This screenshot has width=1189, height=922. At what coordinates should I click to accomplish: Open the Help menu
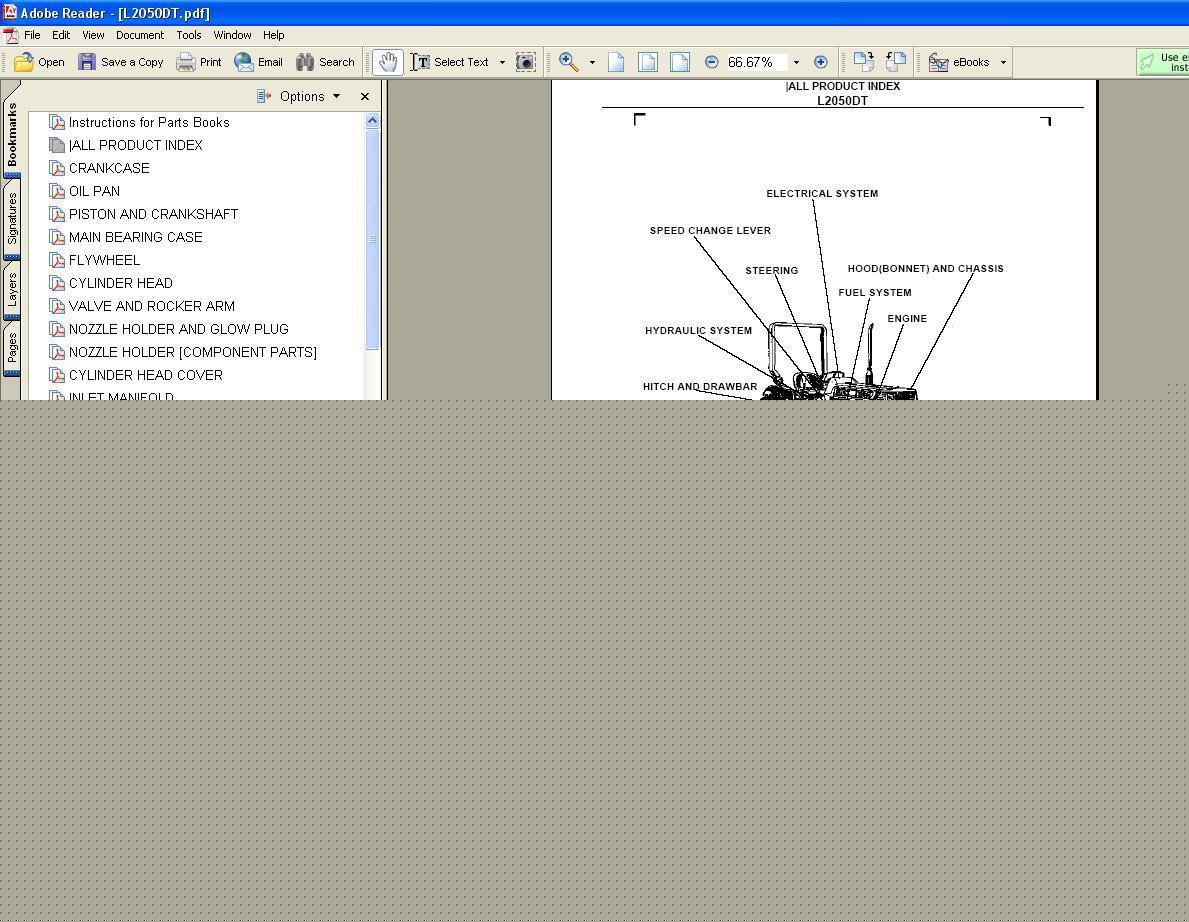tap(274, 35)
